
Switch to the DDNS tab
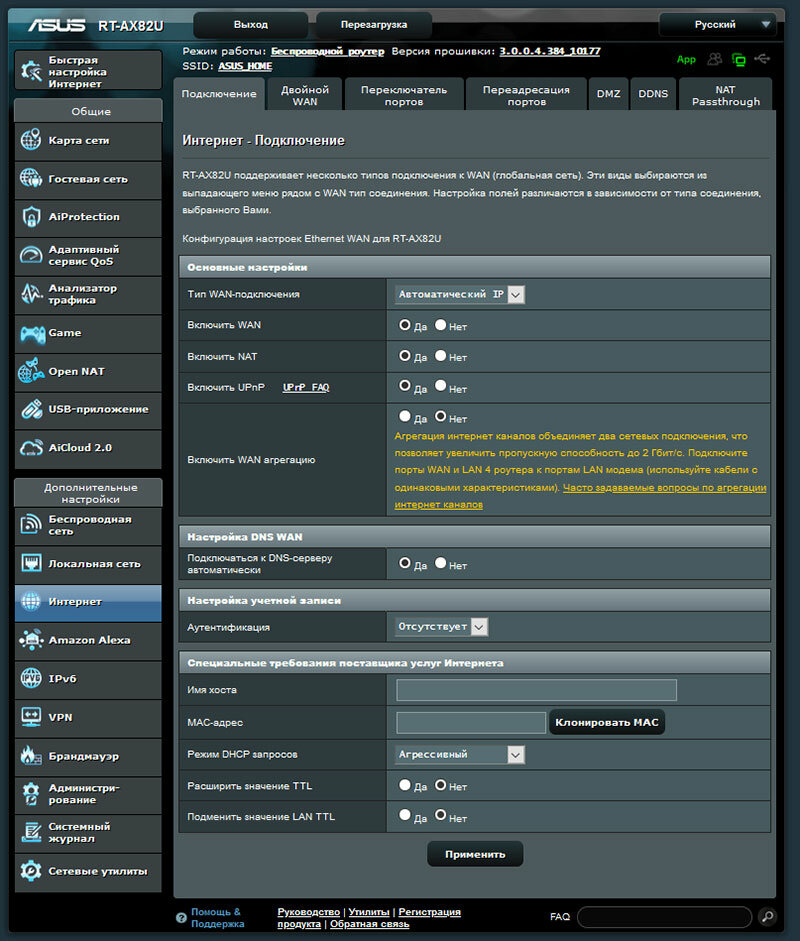pyautogui.click(x=653, y=94)
